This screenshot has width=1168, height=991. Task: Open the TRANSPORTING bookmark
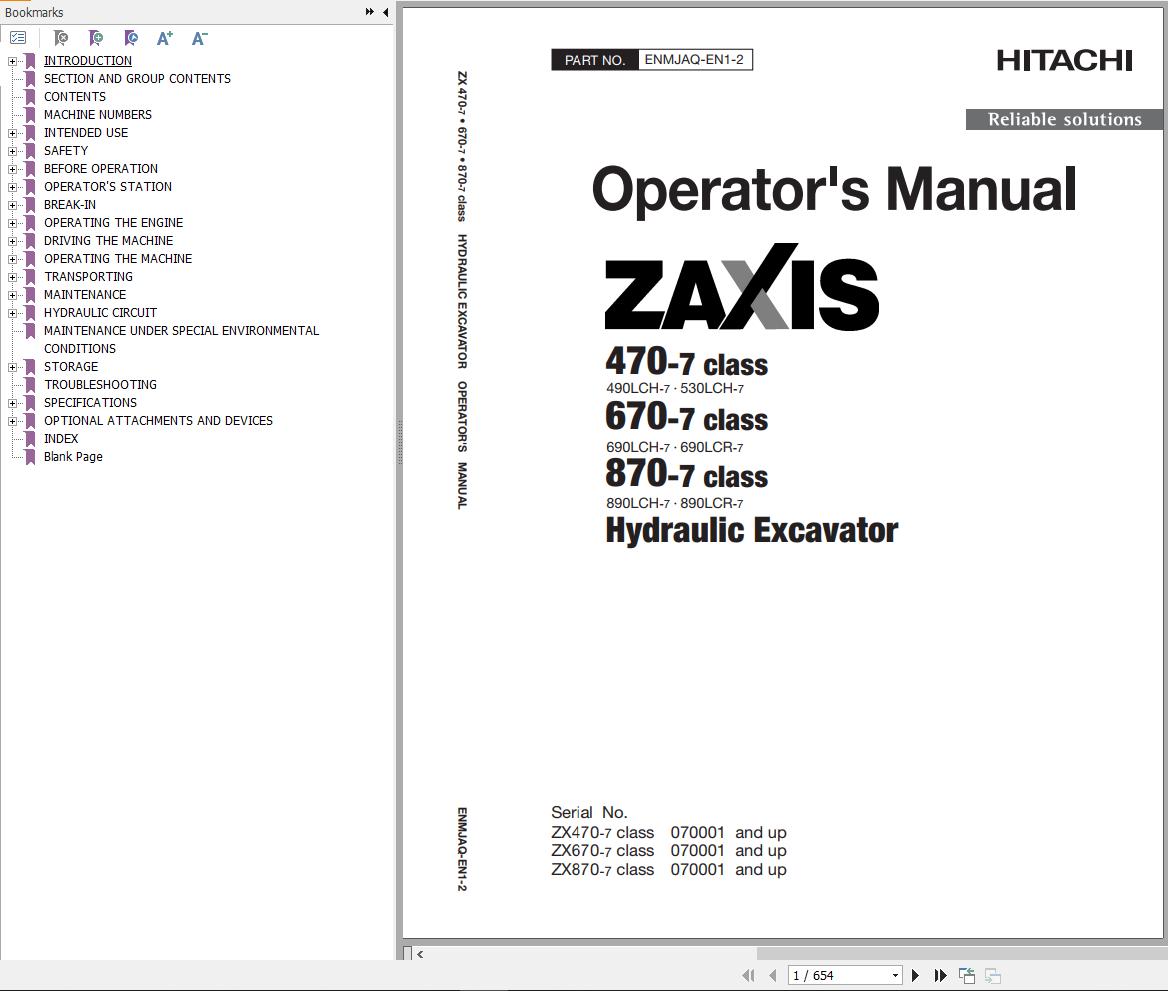click(88, 276)
